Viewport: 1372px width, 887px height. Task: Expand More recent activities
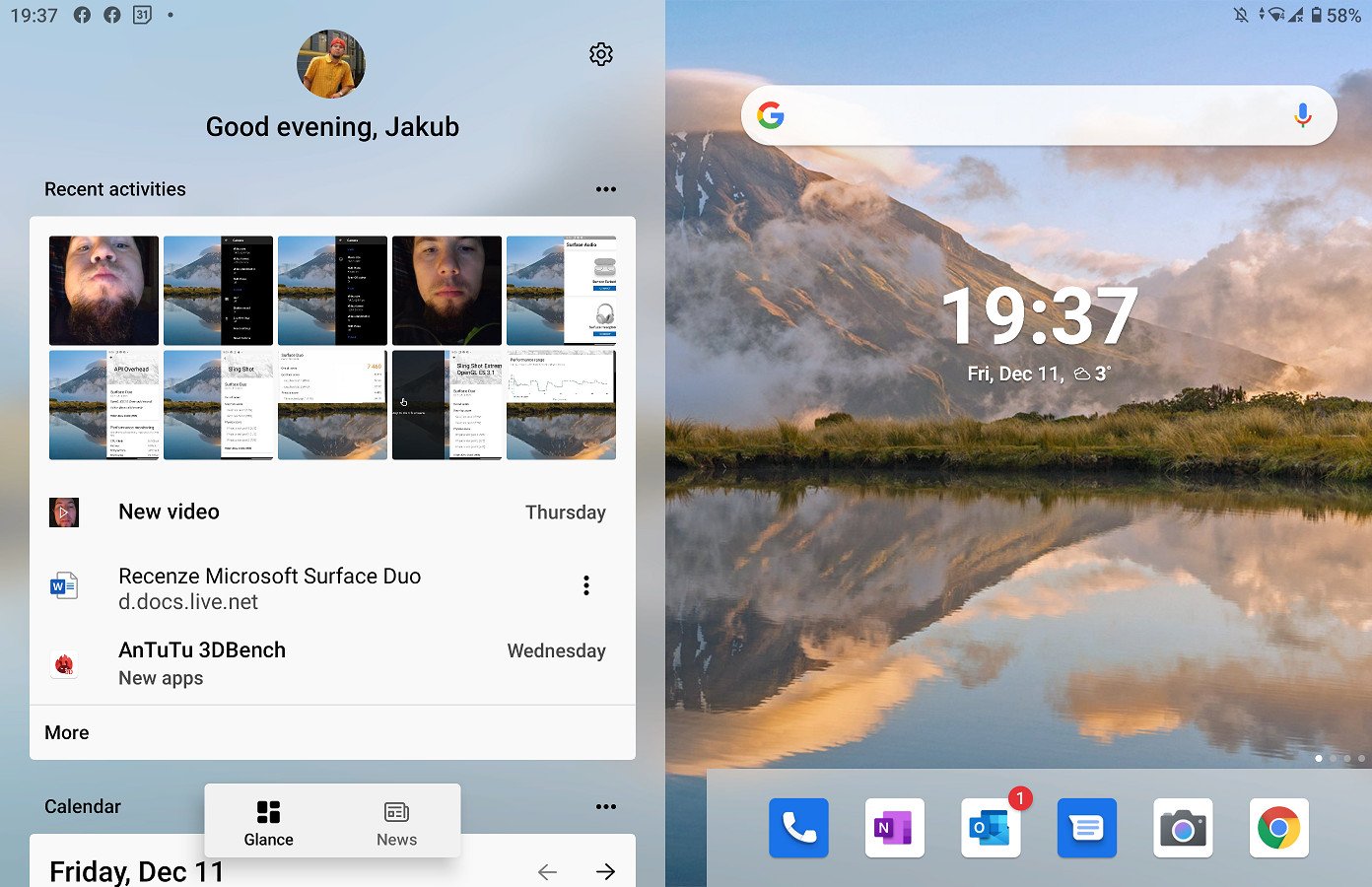(67, 732)
